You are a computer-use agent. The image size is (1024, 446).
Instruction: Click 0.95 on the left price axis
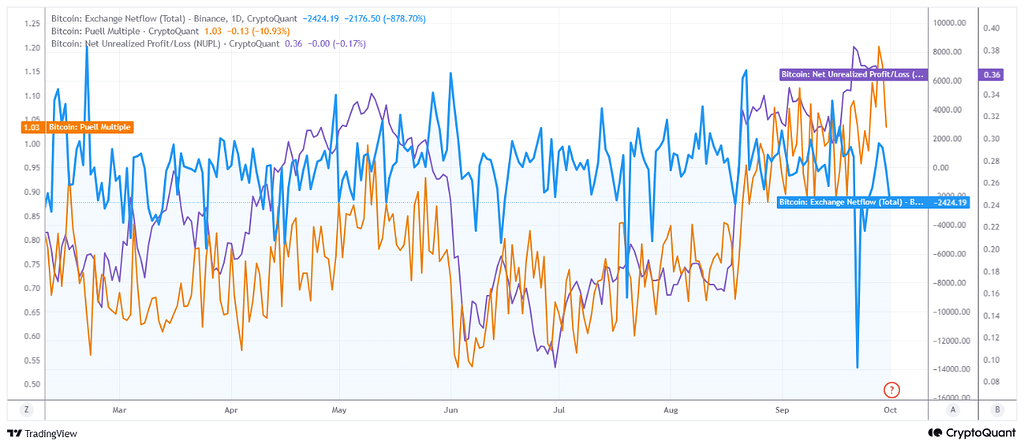(32, 168)
